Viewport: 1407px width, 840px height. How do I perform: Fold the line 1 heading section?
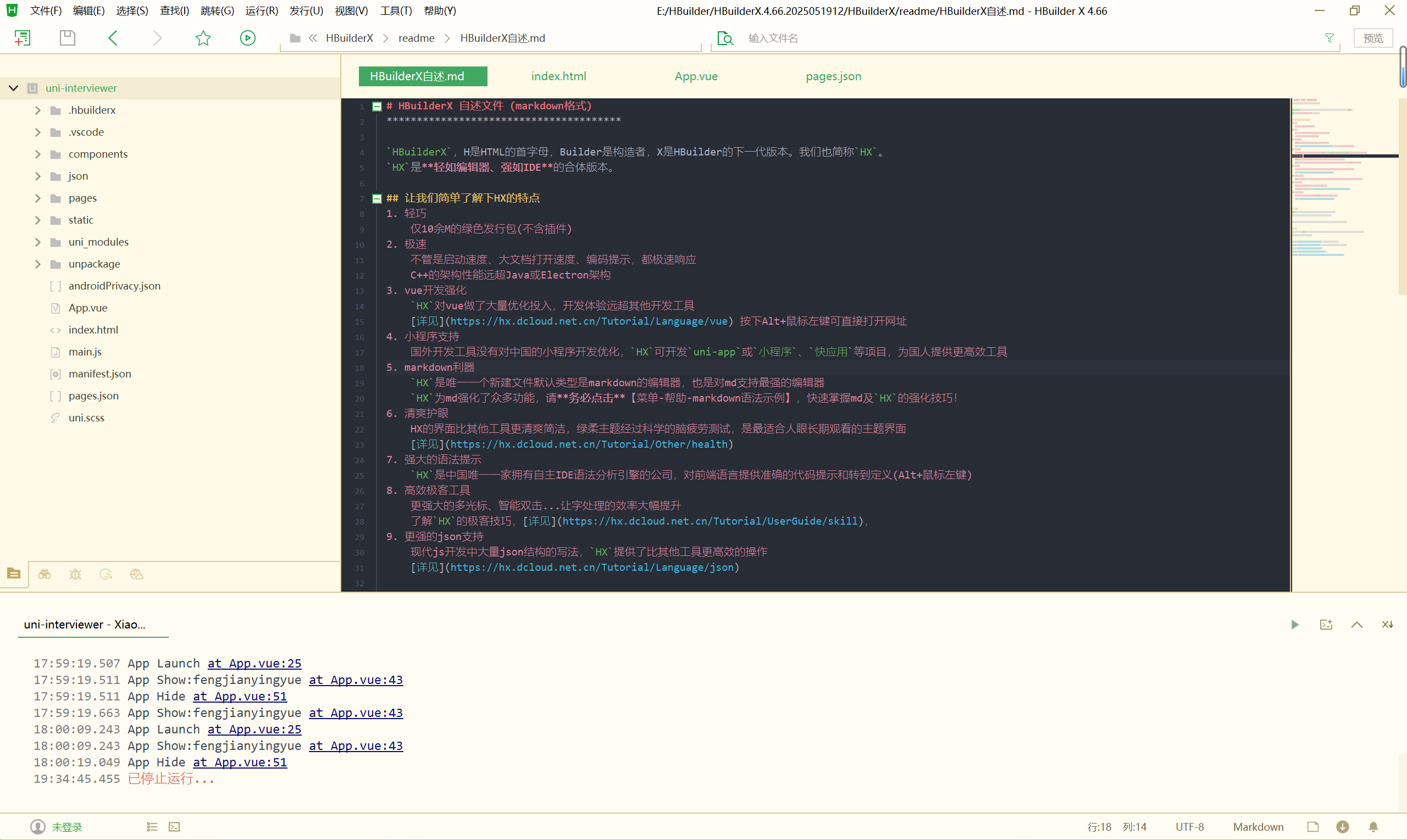click(x=377, y=107)
